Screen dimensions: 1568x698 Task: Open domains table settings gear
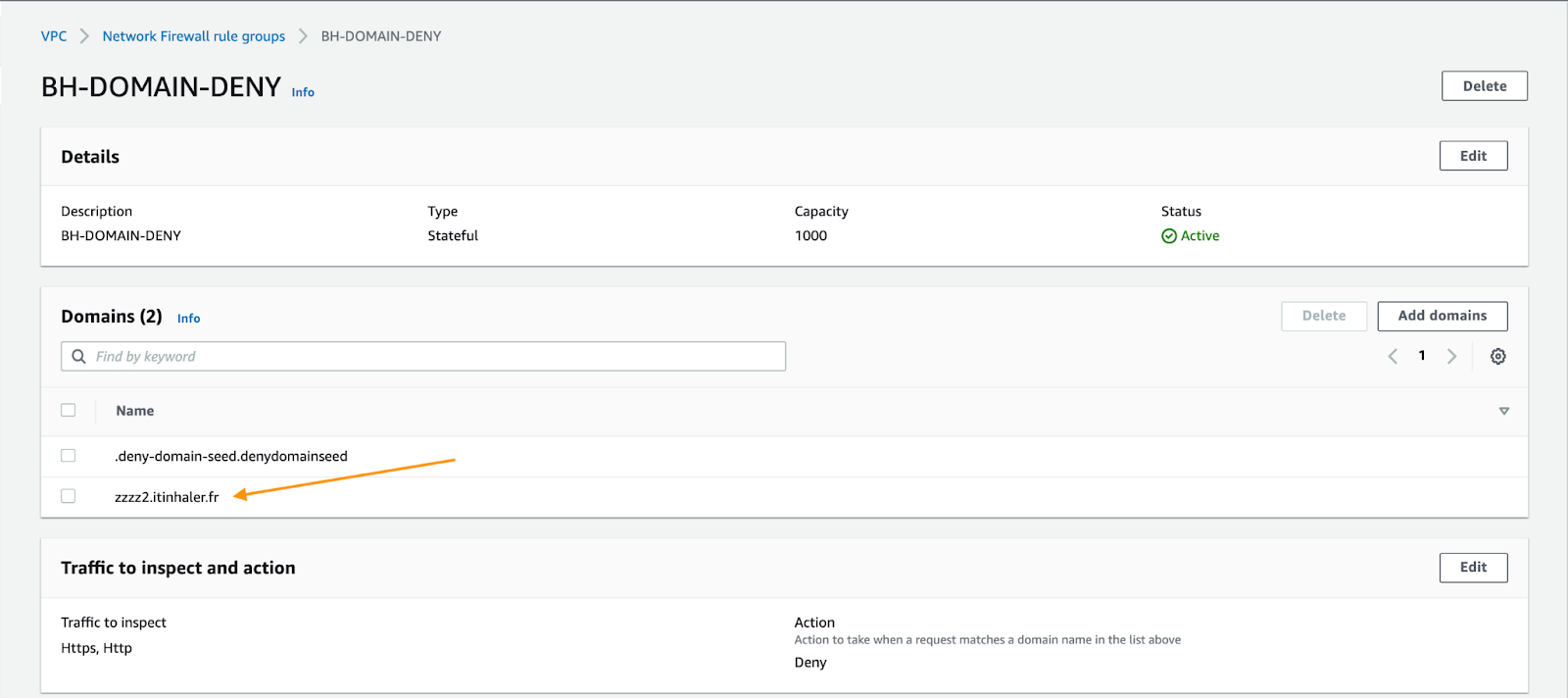[x=1497, y=357]
